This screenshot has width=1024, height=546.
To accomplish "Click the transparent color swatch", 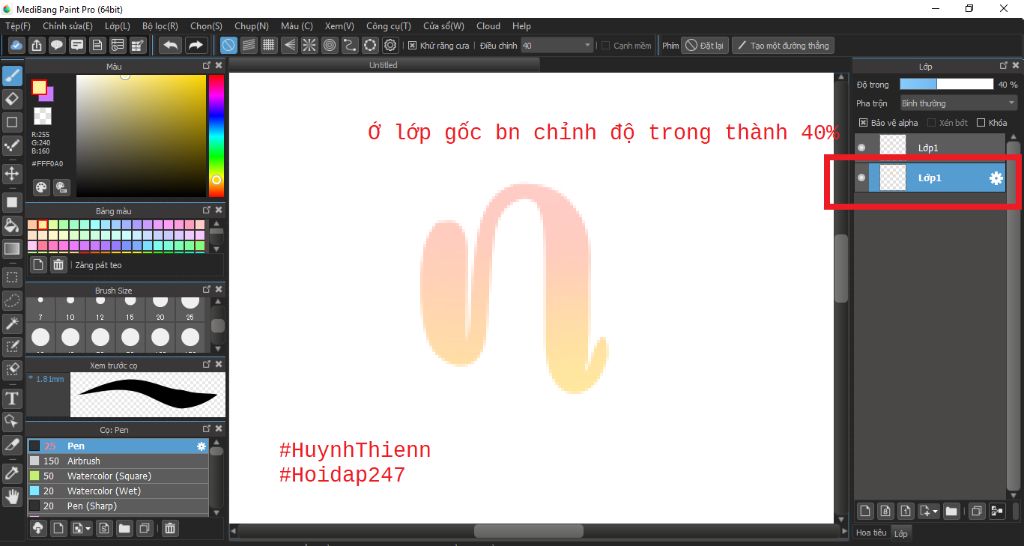I will click(42, 116).
